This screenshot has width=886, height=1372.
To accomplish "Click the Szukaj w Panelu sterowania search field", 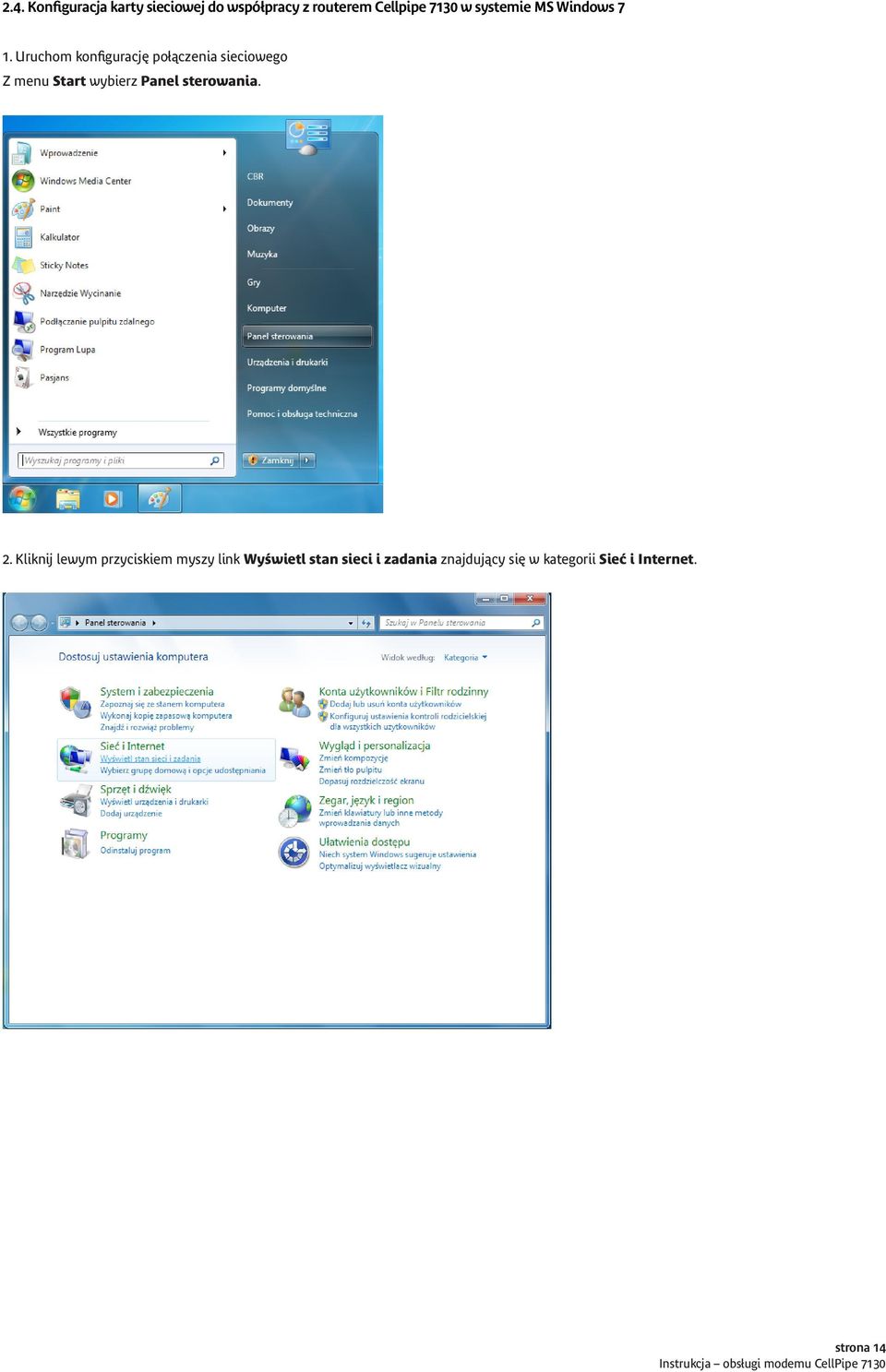I will 461,623.
